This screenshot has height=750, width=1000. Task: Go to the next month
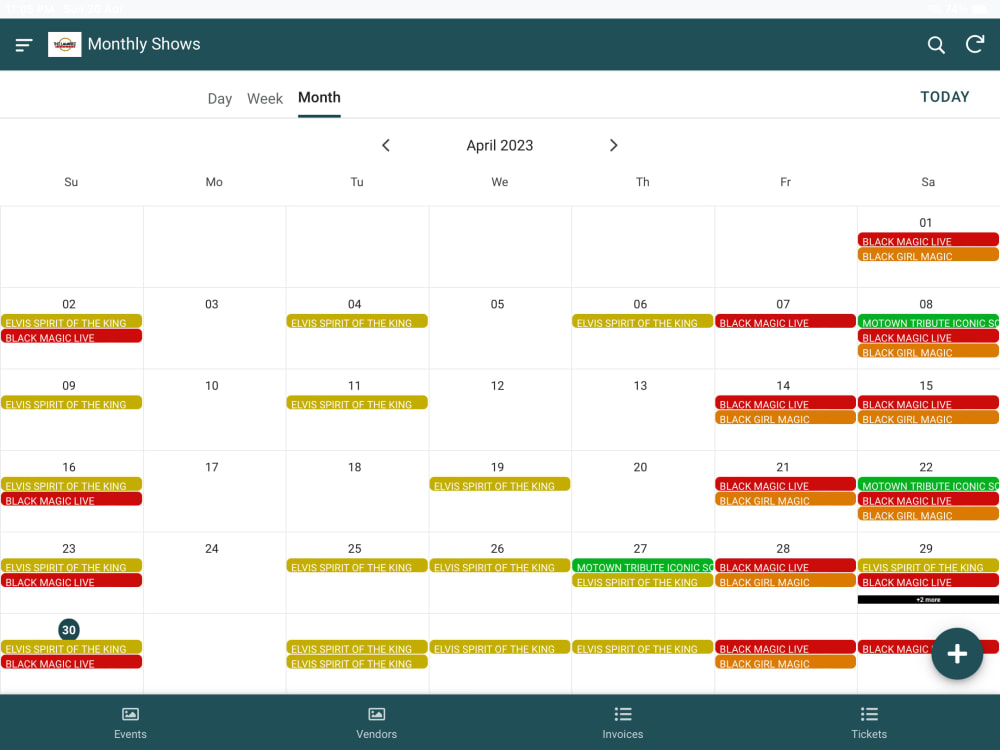click(613, 145)
